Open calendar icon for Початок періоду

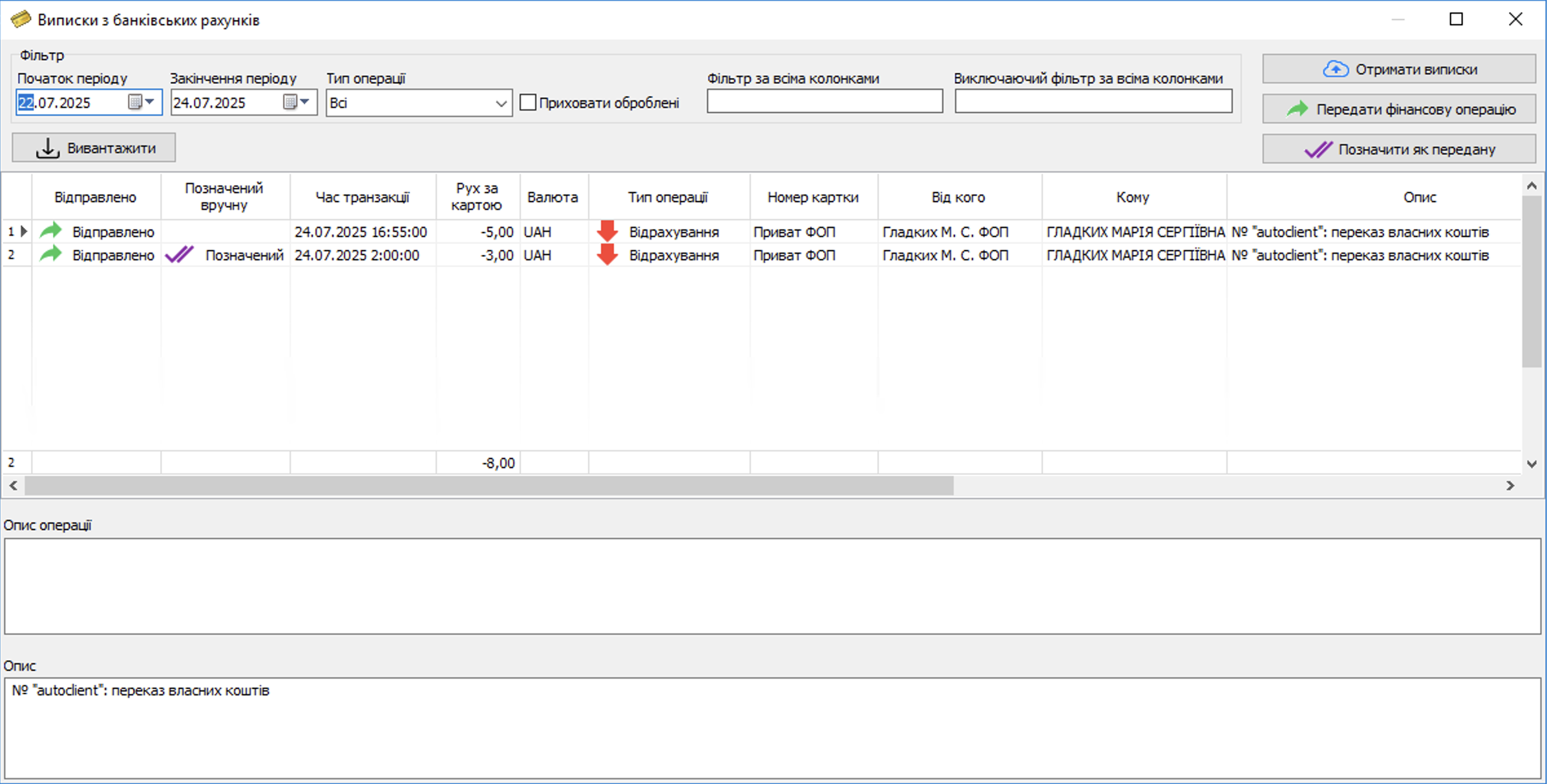(x=134, y=102)
